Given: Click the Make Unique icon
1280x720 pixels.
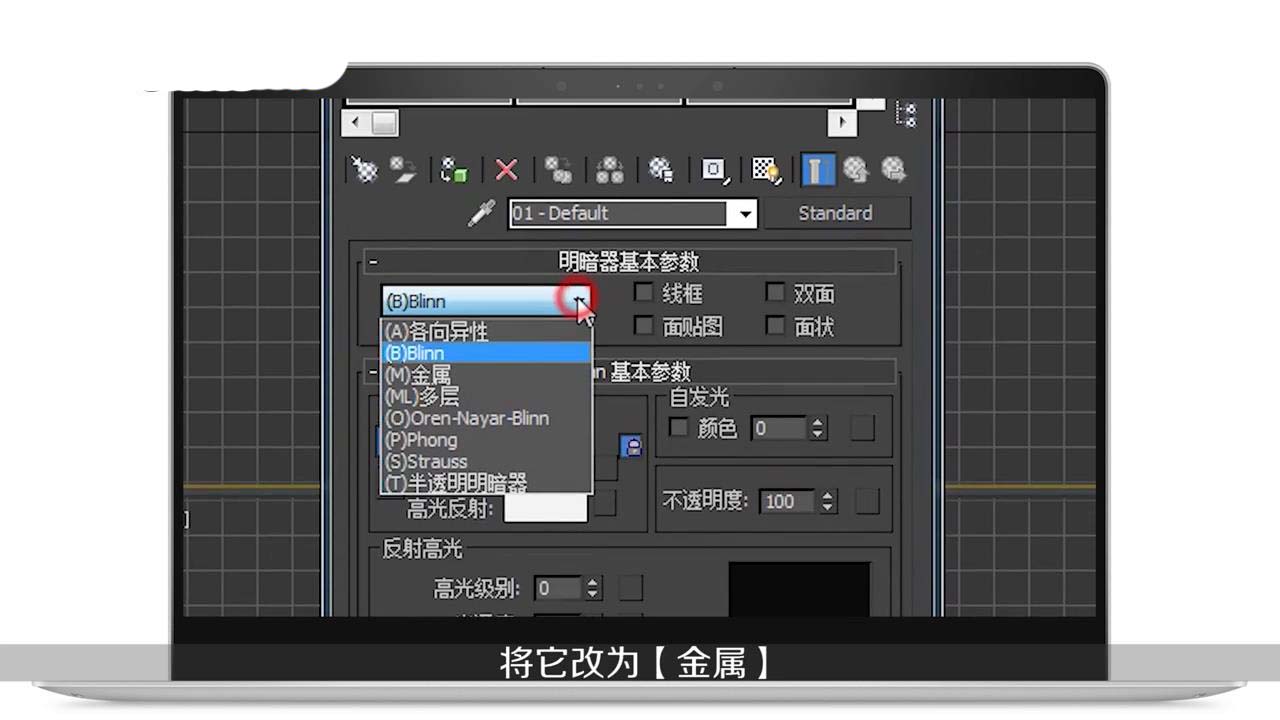Looking at the screenshot, I should coord(610,170).
